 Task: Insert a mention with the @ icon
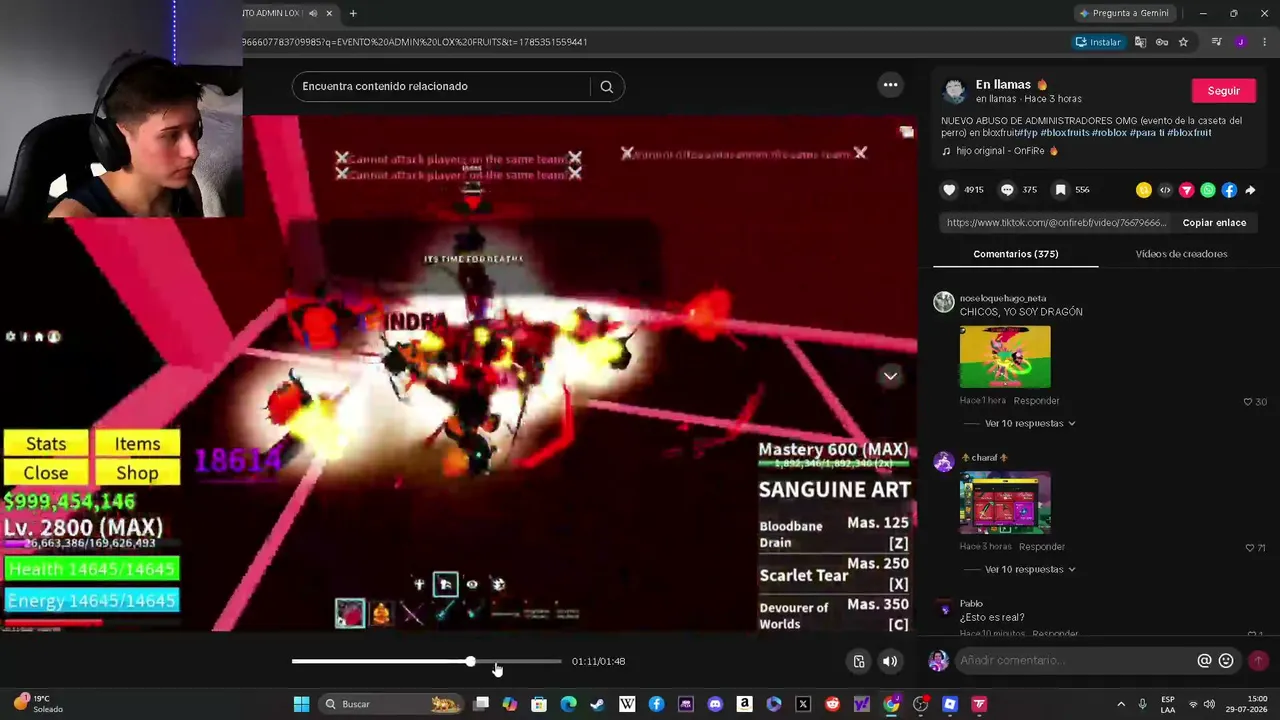pos(1204,661)
